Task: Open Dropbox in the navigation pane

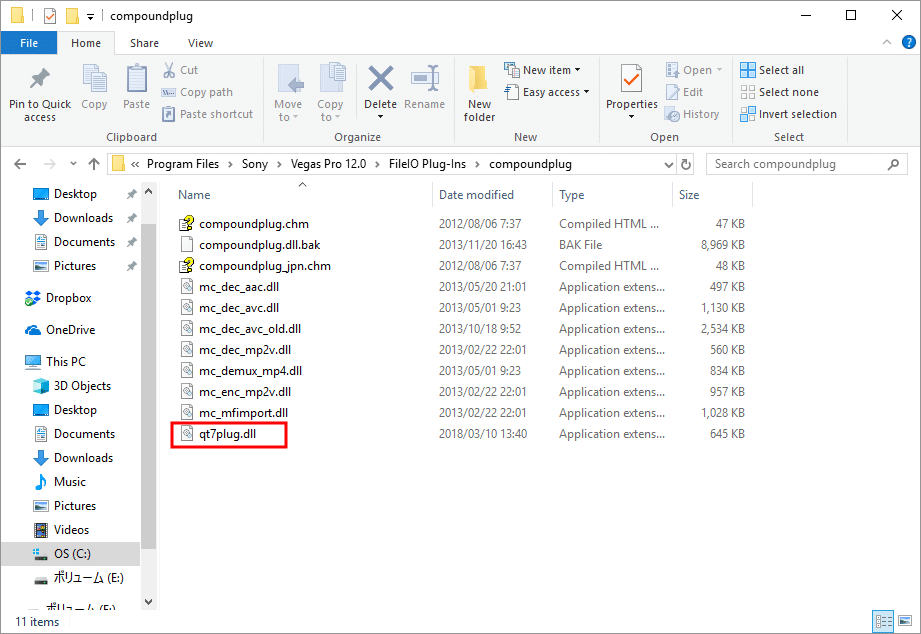Action: click(68, 298)
